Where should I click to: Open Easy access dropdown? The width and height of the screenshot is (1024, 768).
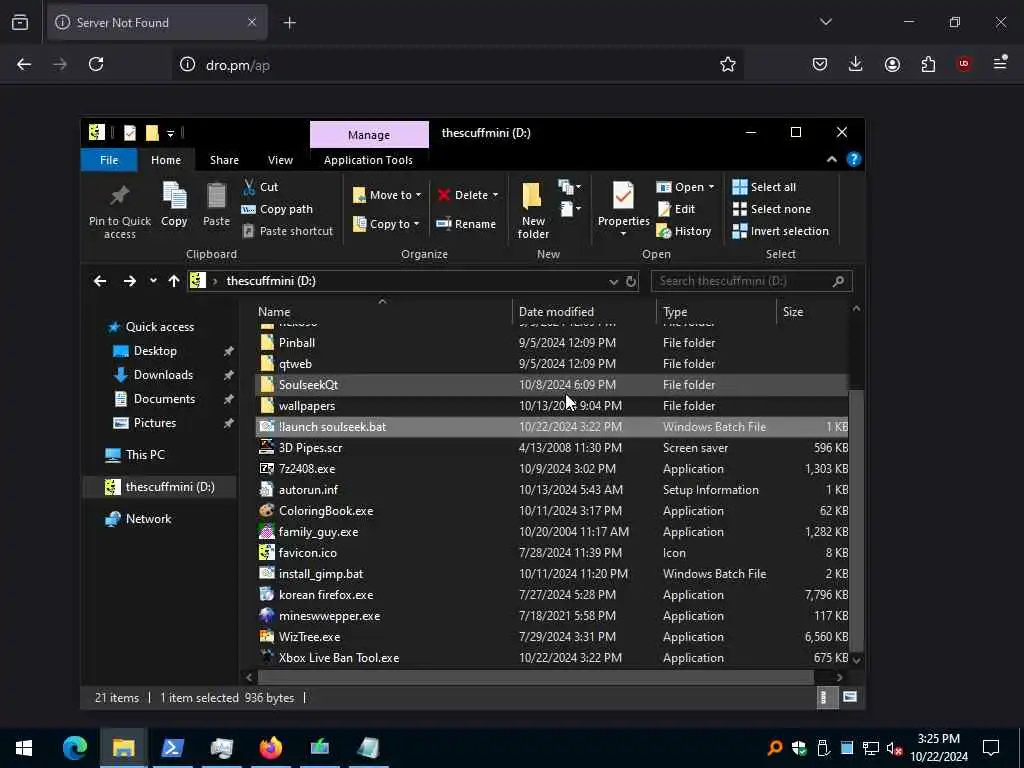[x=569, y=209]
